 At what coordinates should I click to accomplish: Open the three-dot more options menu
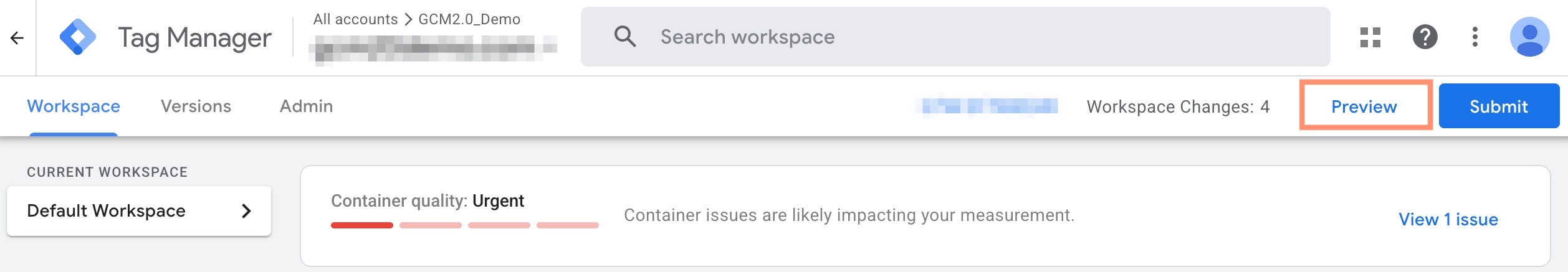coord(1475,37)
